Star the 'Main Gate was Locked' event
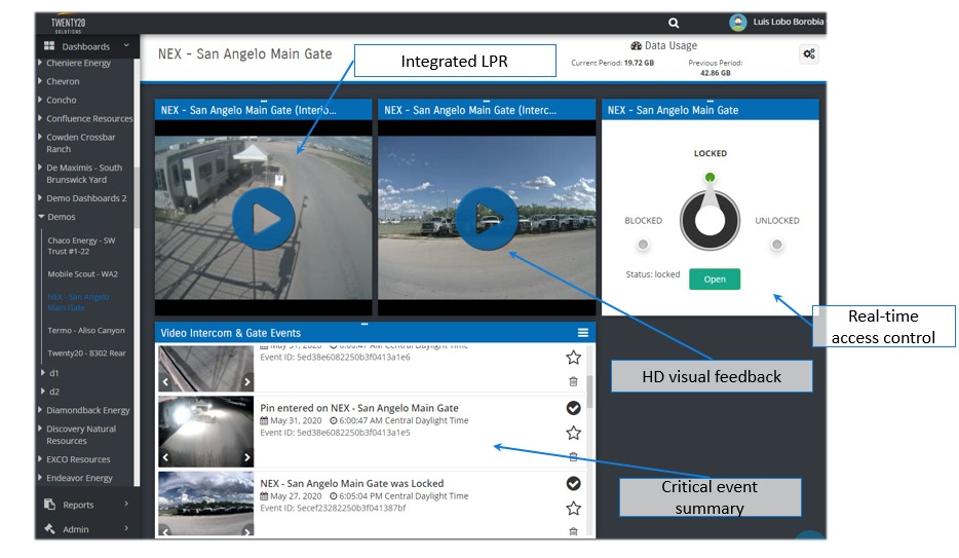The image size is (959, 558). click(573, 508)
